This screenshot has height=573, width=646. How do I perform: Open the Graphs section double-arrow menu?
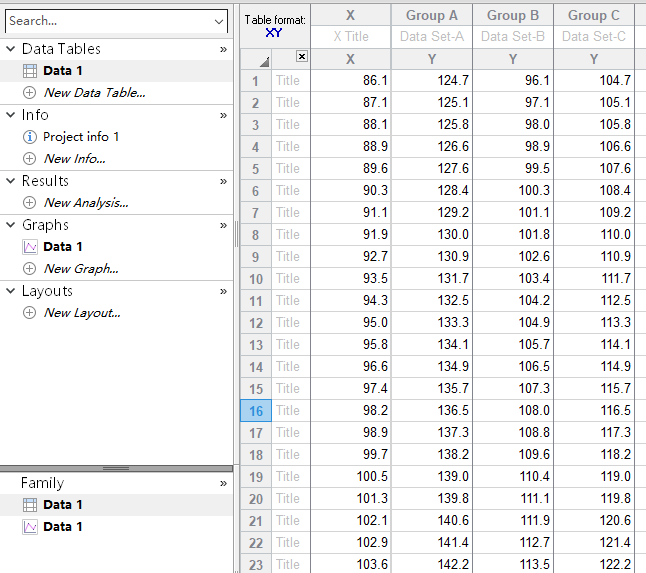tap(223, 225)
